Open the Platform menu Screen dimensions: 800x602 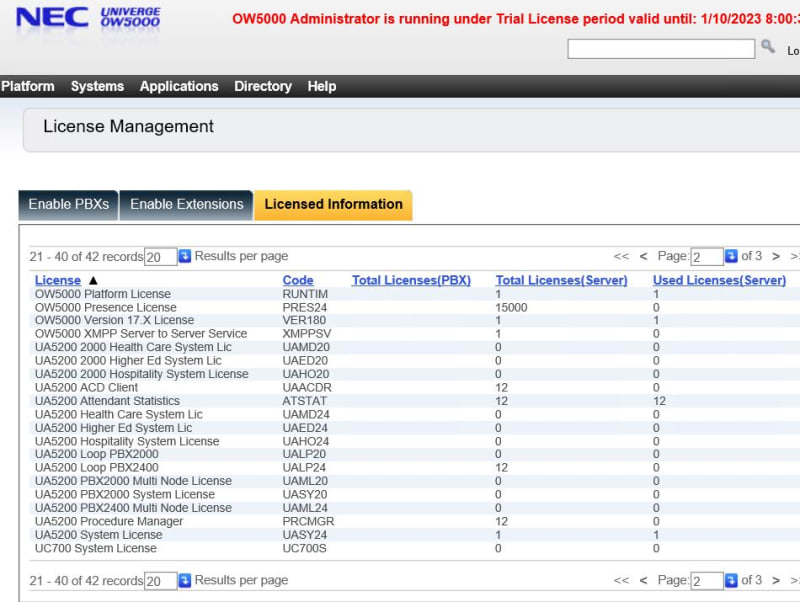(x=28, y=86)
